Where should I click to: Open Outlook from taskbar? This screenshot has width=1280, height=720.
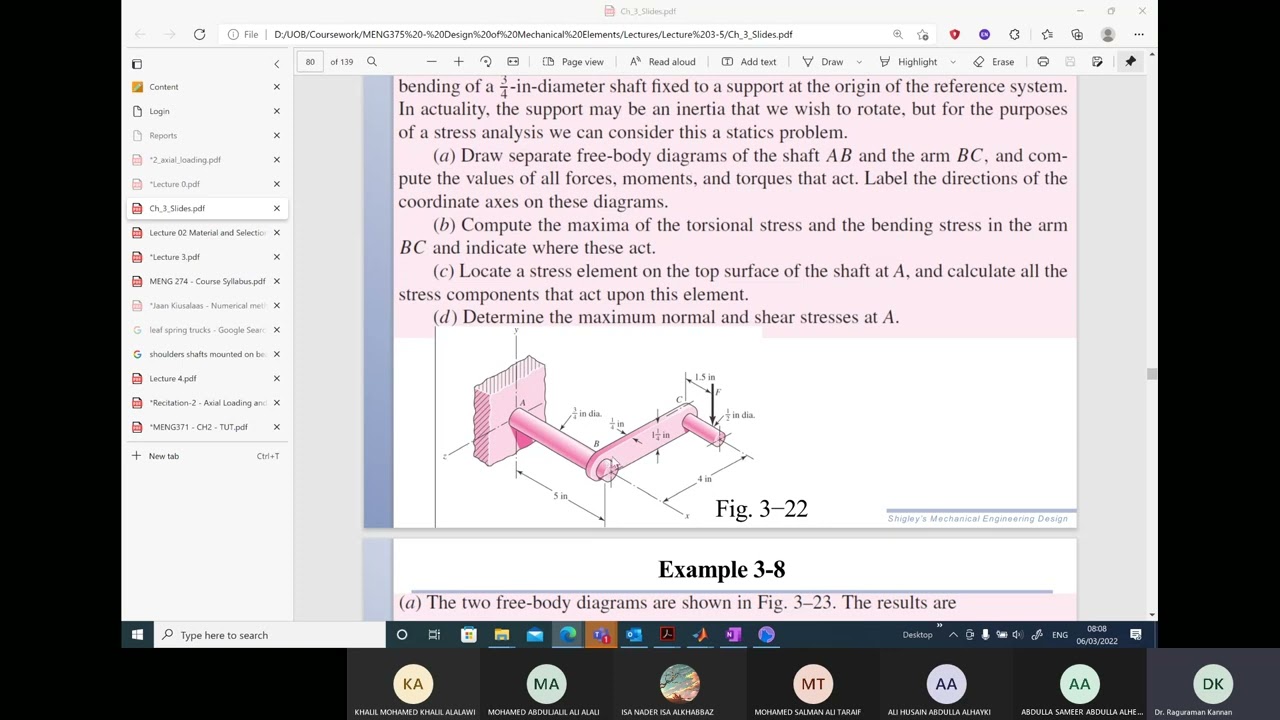tap(634, 635)
